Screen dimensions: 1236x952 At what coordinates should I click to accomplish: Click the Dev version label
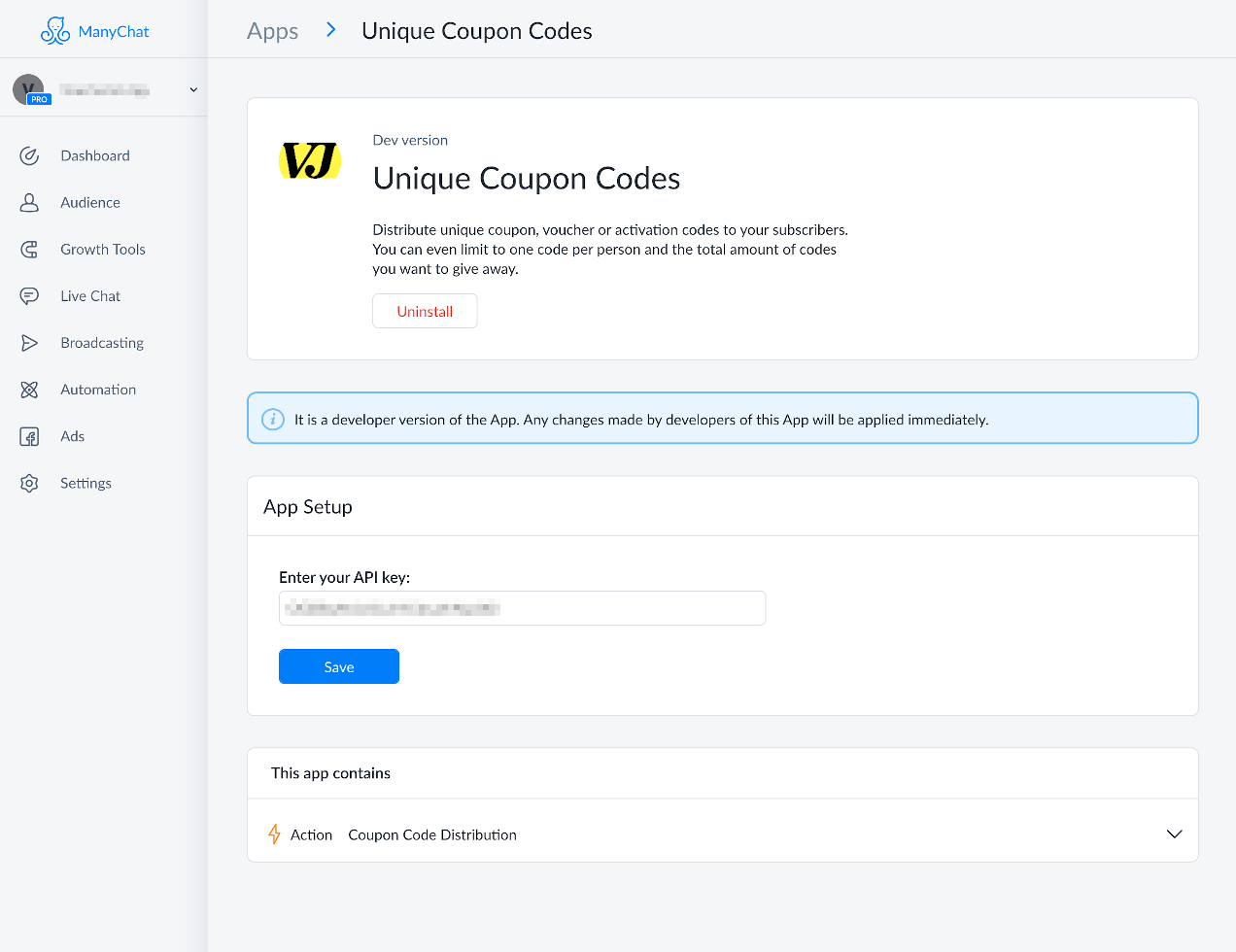click(x=410, y=140)
